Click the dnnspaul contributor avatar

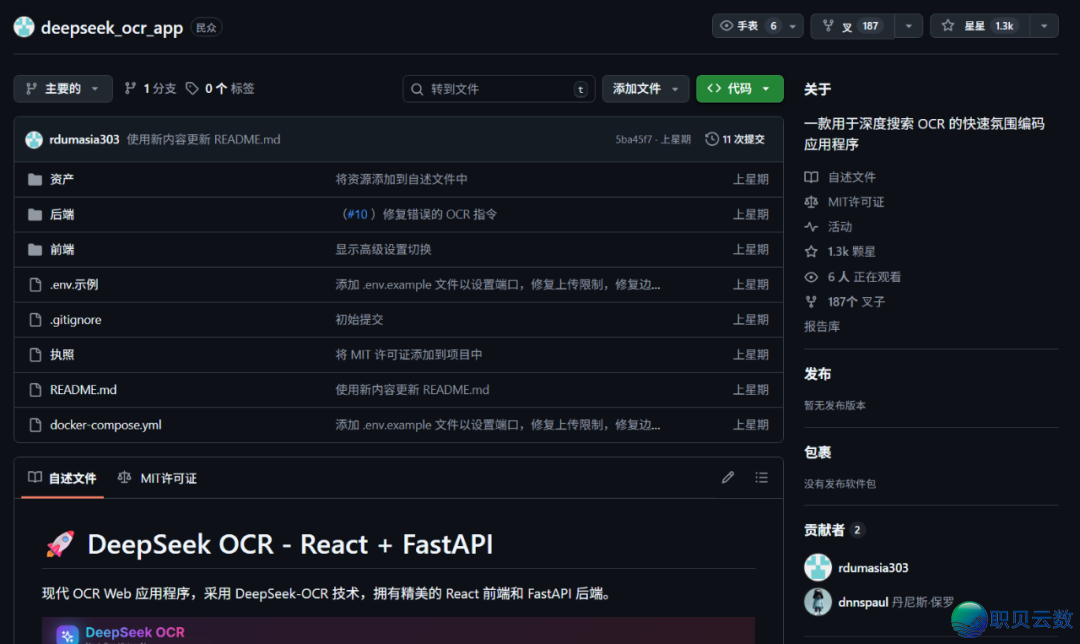pos(817,601)
